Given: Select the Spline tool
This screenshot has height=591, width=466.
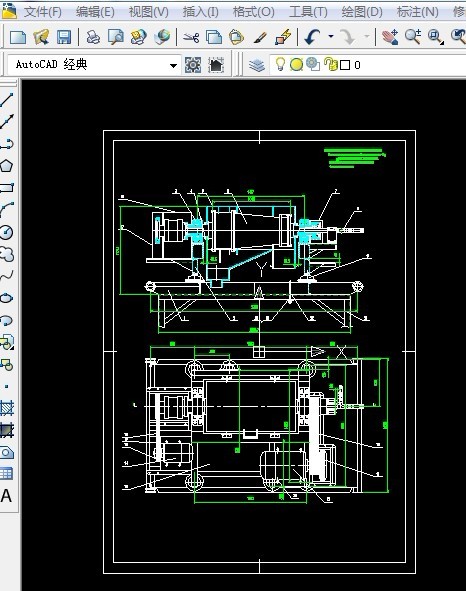Looking at the screenshot, I should coord(7,276).
